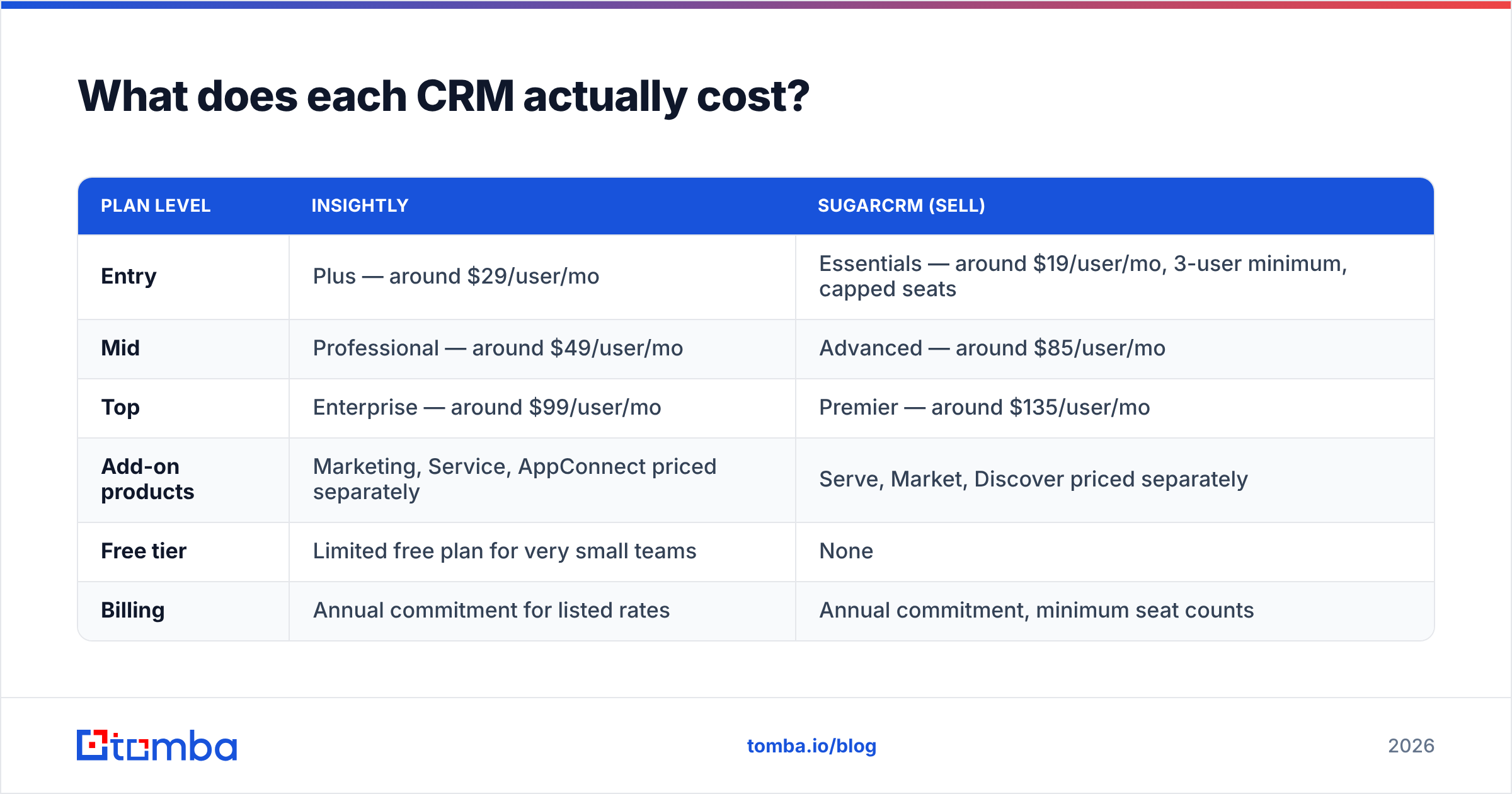Click the INSIGHTLY column header

click(360, 205)
